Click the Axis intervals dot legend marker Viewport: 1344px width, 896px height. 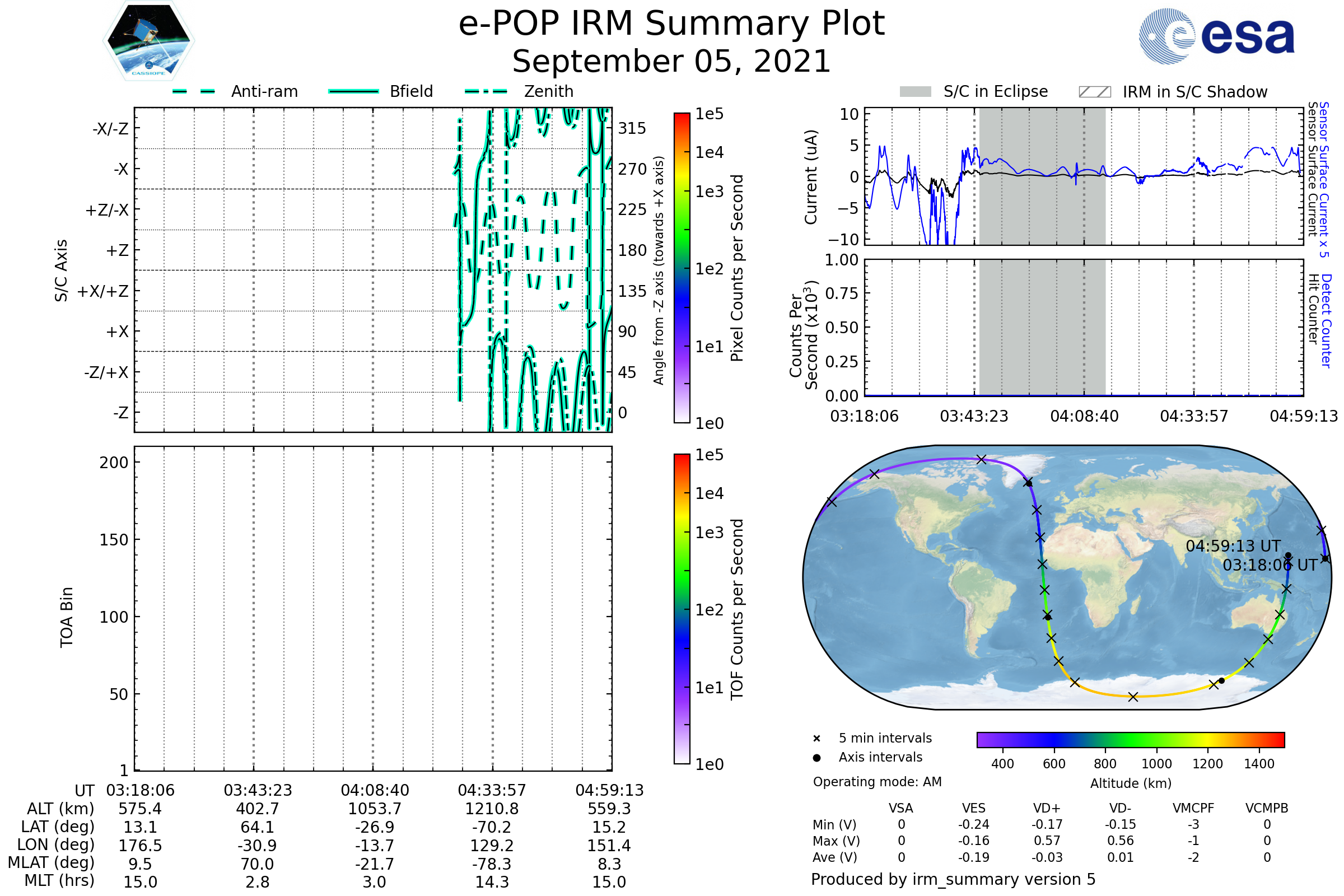[x=816, y=758]
